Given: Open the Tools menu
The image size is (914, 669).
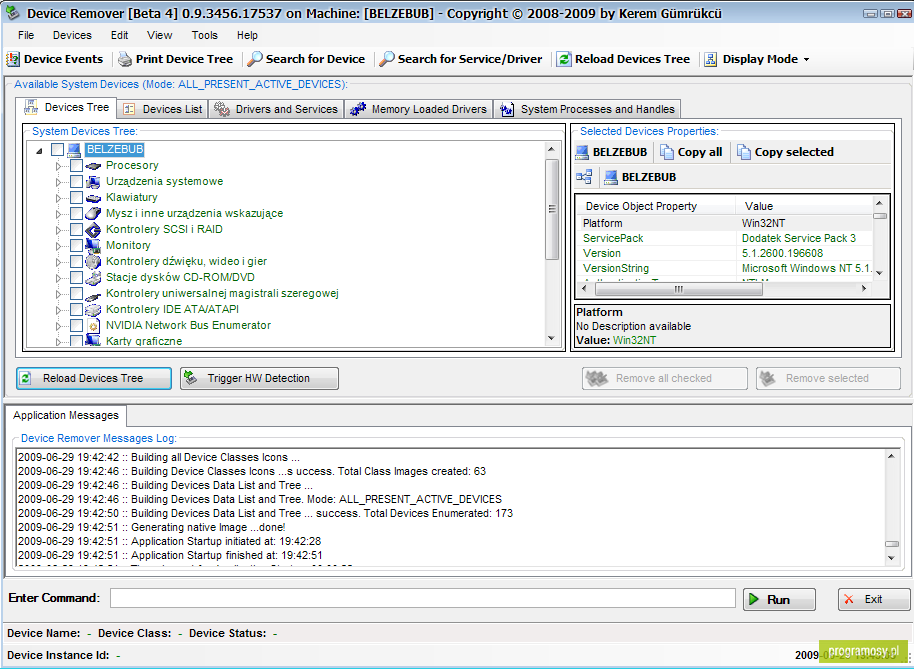Looking at the screenshot, I should click(205, 35).
